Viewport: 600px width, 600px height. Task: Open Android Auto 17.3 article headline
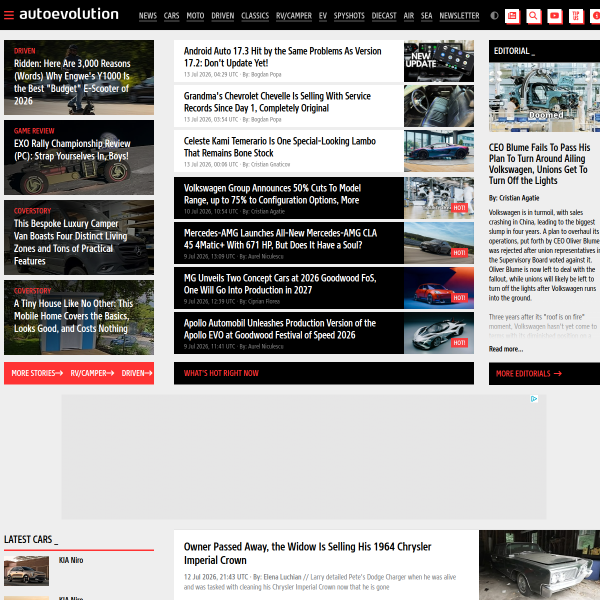tap(282, 57)
